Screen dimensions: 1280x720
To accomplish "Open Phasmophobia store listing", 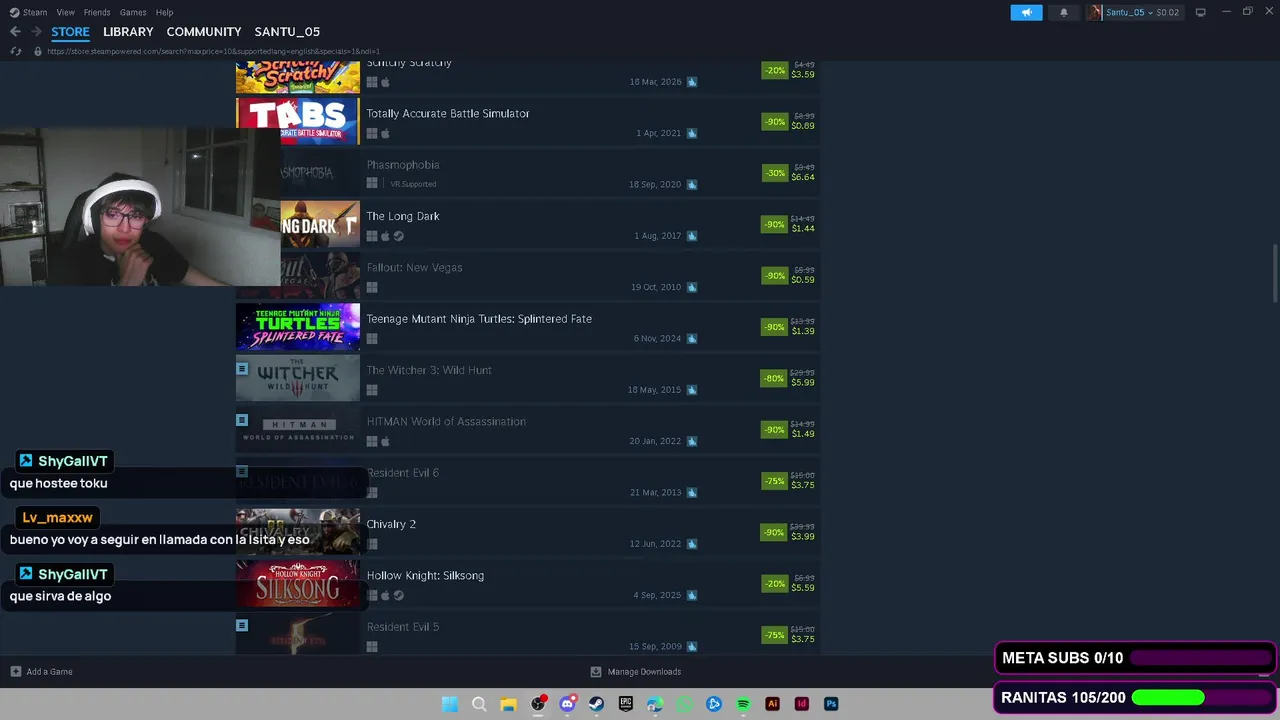I will pos(403,165).
